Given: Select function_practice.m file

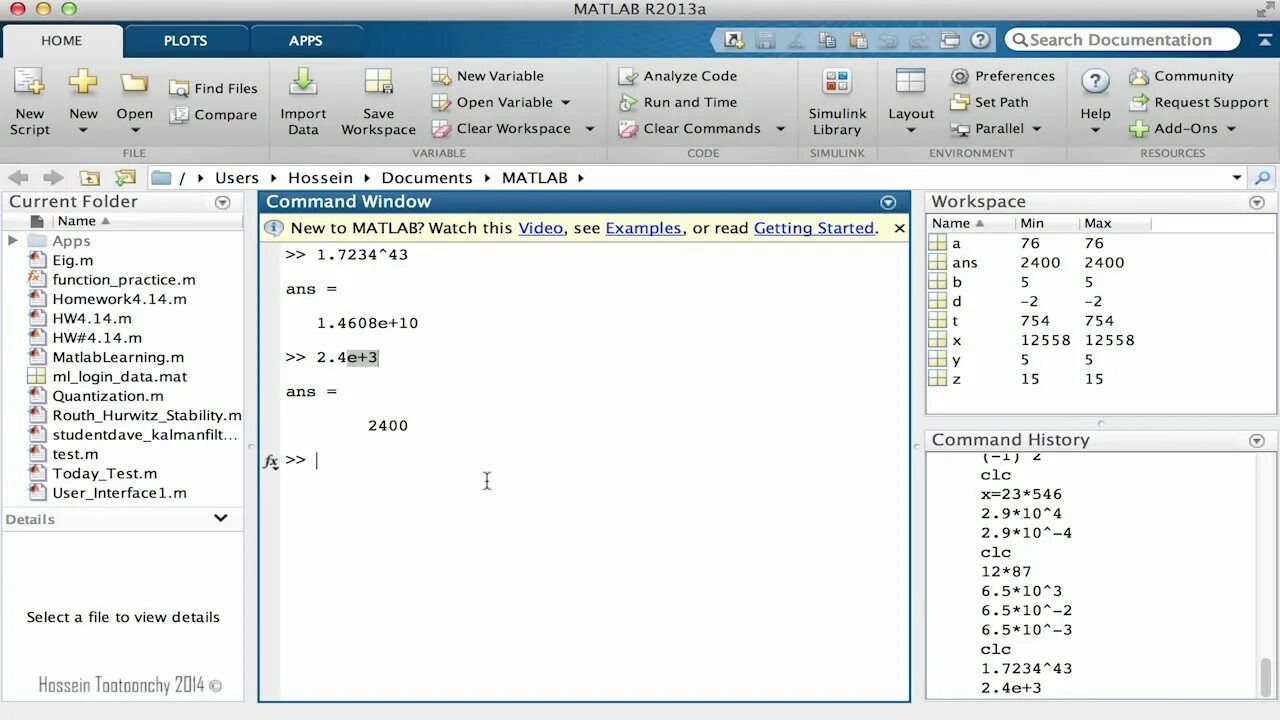Looking at the screenshot, I should 123,280.
